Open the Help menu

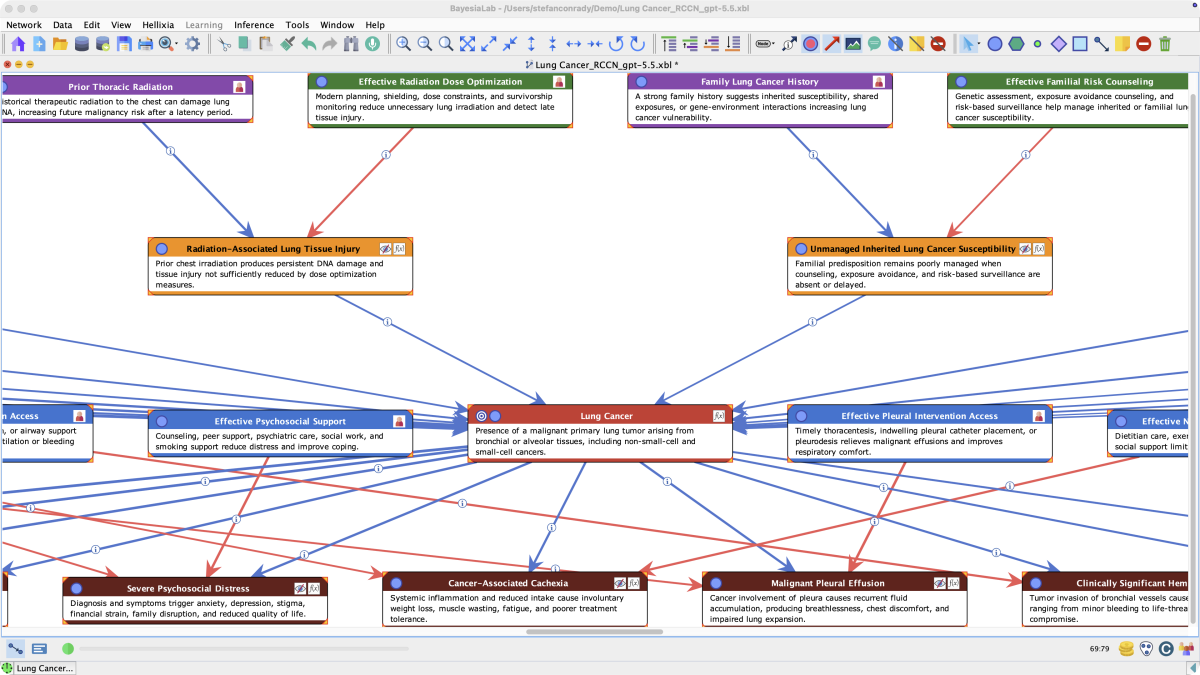click(375, 24)
